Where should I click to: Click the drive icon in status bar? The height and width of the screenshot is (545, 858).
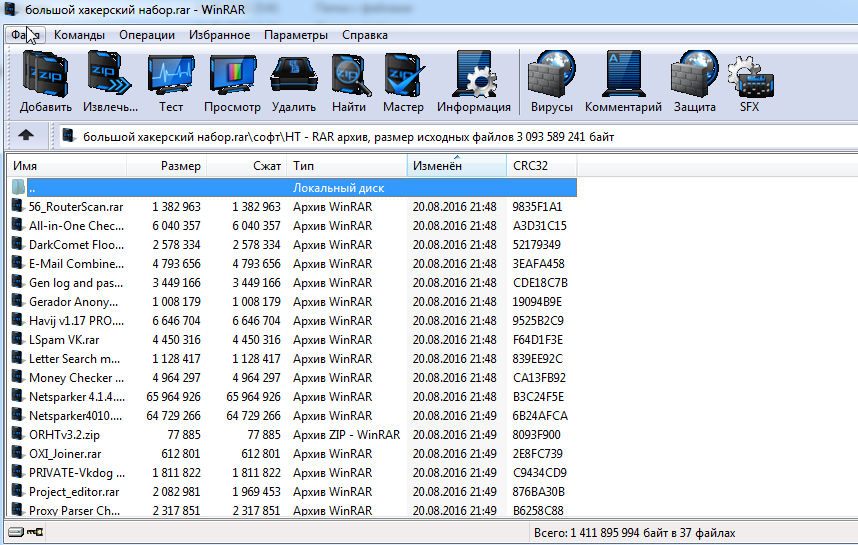click(x=16, y=531)
